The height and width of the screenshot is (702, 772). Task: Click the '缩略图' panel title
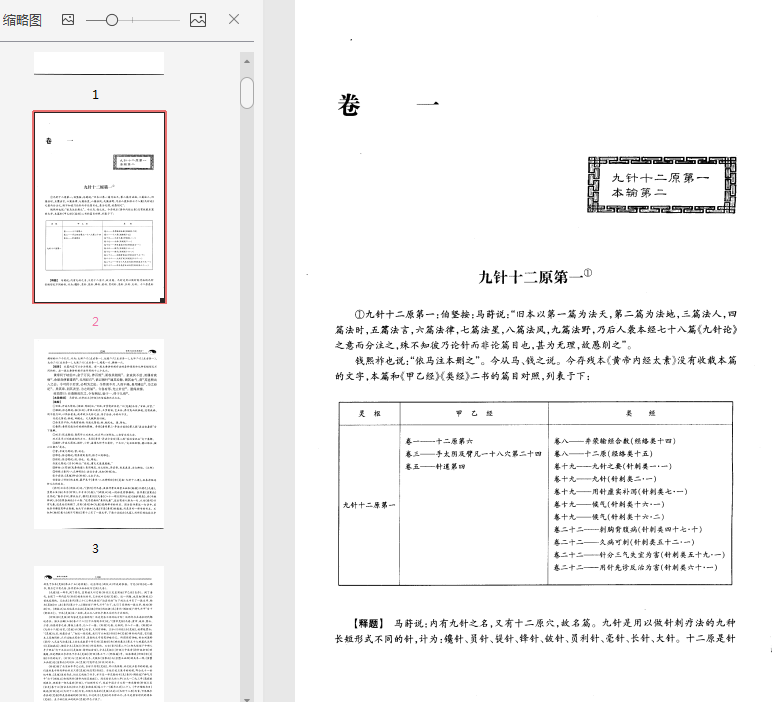22,20
